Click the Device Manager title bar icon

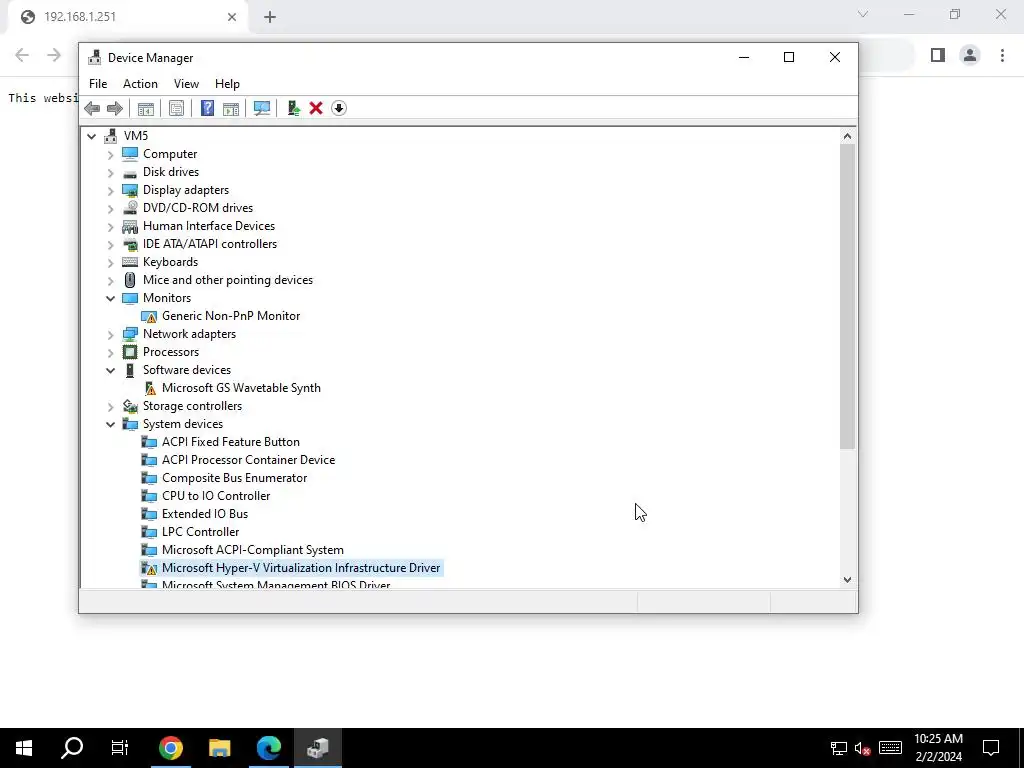click(95, 57)
